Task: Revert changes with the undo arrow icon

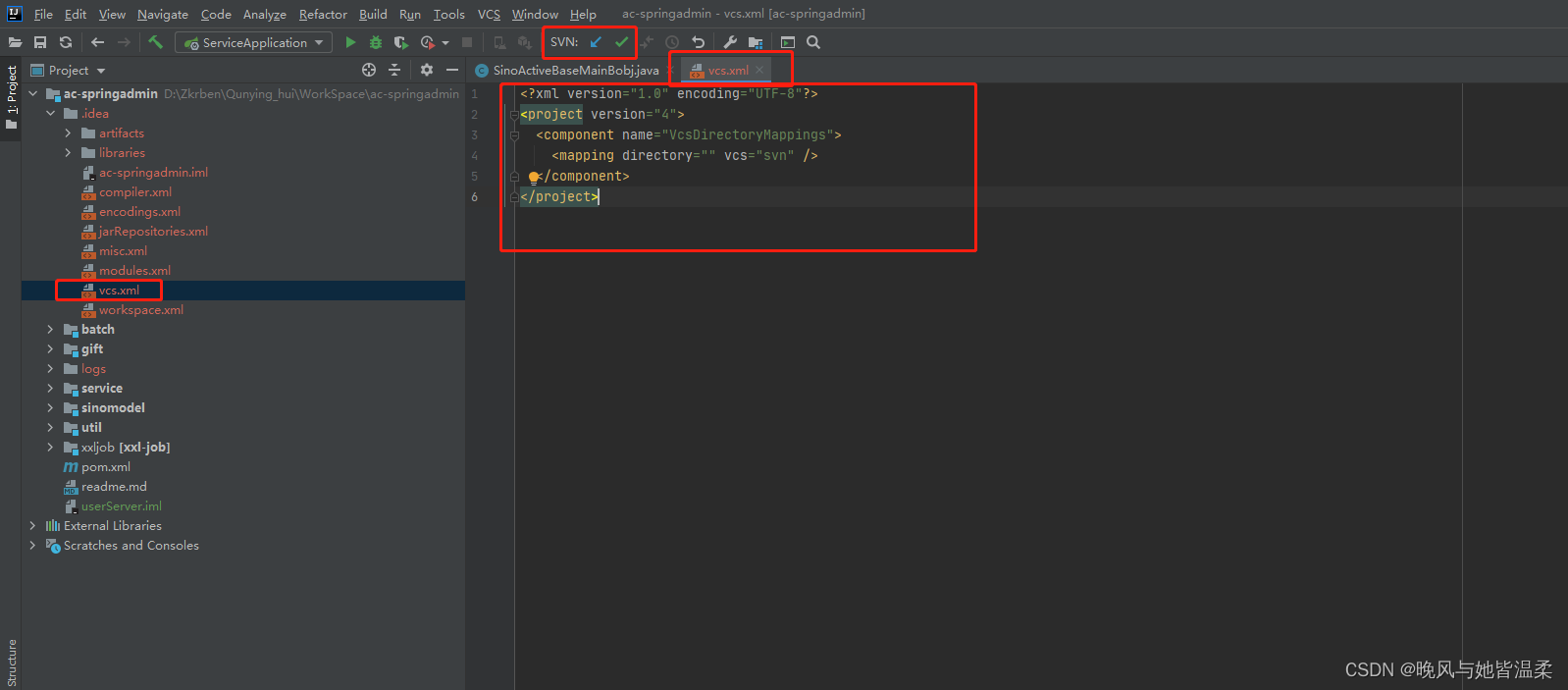Action: coord(698,42)
